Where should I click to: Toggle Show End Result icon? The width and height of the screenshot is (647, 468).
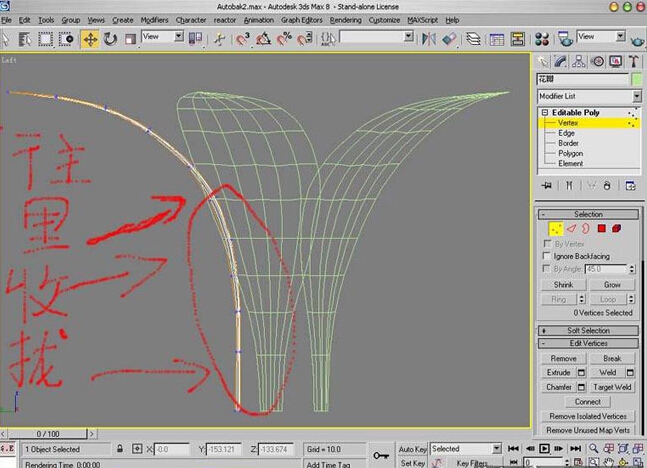(x=569, y=186)
